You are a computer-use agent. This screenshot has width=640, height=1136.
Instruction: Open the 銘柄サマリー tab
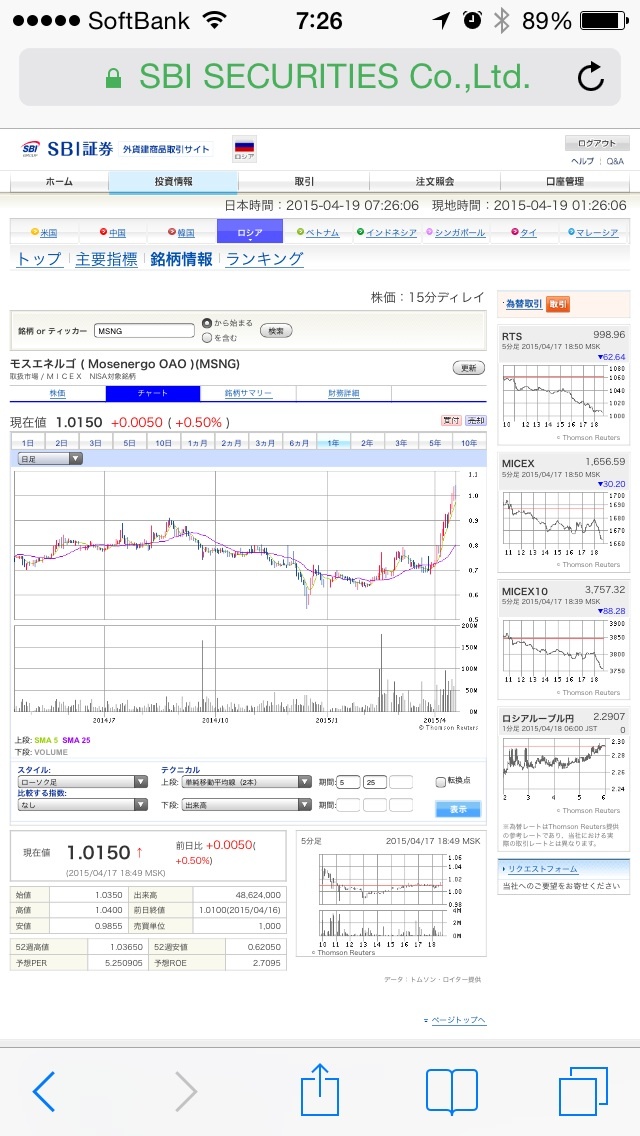[x=248, y=393]
